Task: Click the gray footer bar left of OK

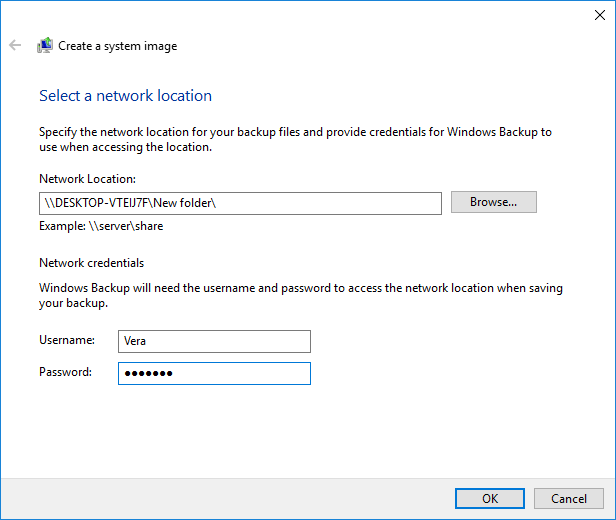Action: click(220, 498)
